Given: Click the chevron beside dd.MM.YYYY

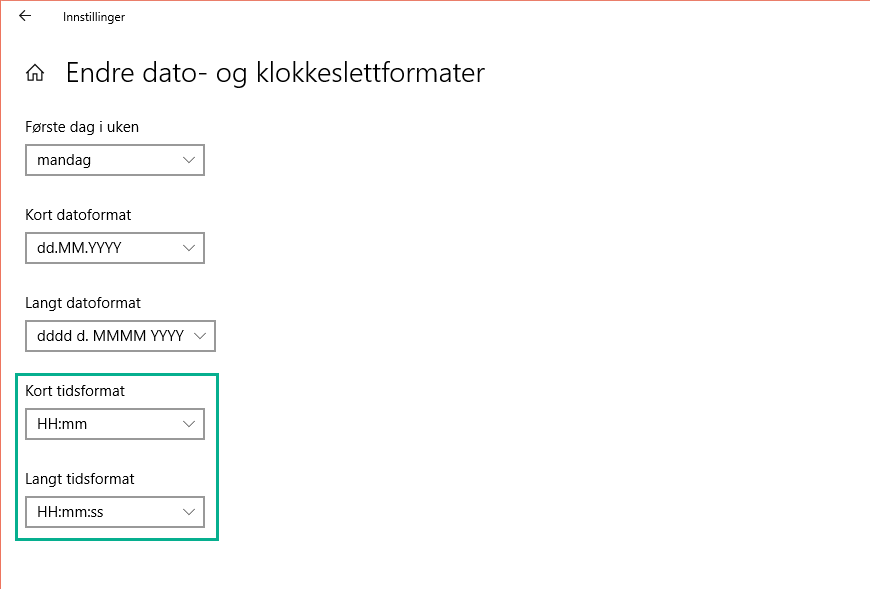Looking at the screenshot, I should 190,248.
